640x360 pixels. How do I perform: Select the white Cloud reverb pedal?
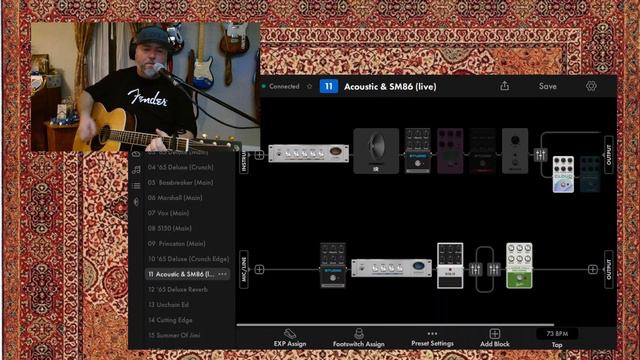563,174
